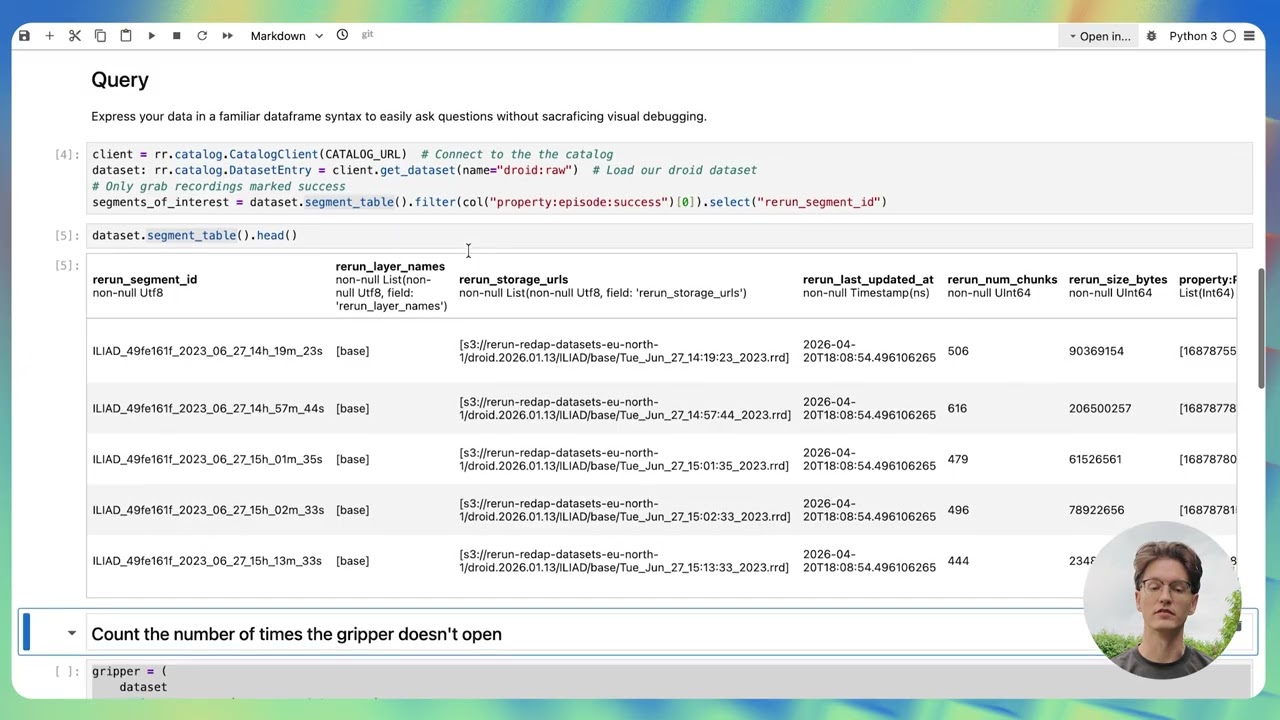Click the num chunks value 444
The width and height of the screenshot is (1280, 720).
pos(958,561)
